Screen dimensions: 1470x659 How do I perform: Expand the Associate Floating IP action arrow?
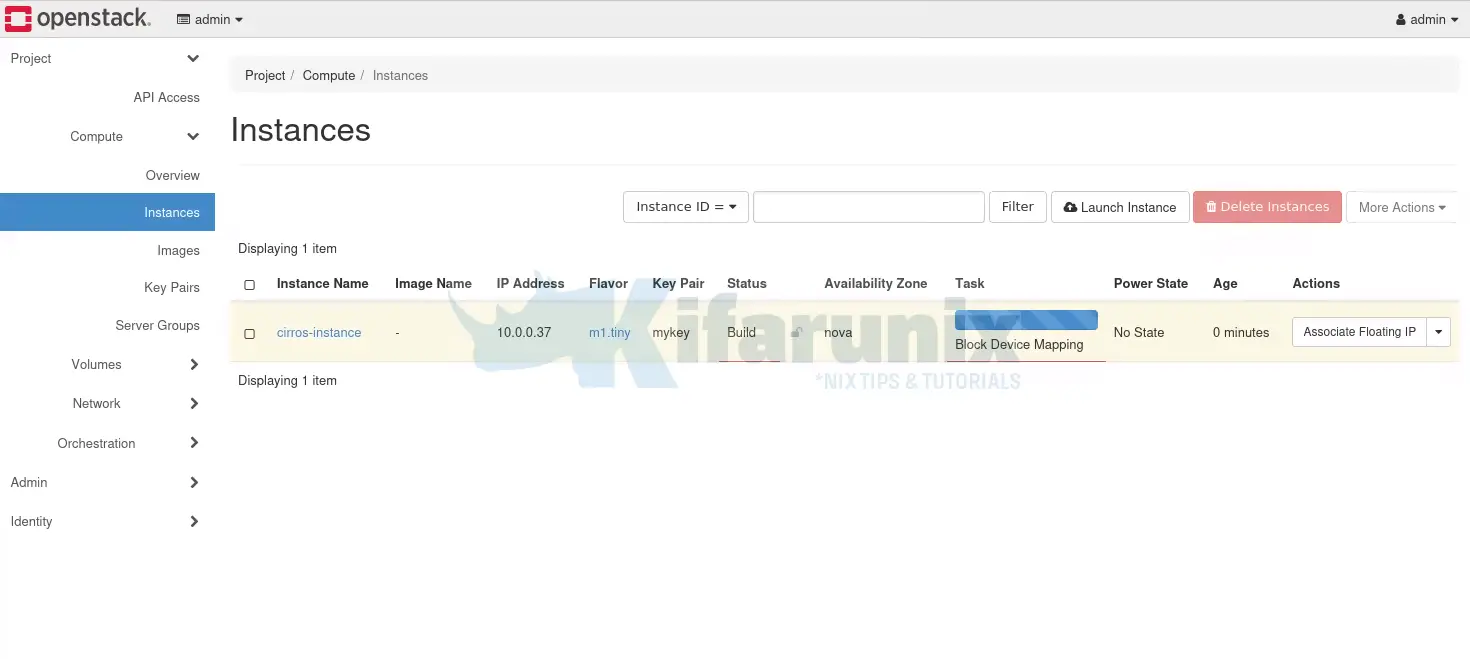[1438, 331]
